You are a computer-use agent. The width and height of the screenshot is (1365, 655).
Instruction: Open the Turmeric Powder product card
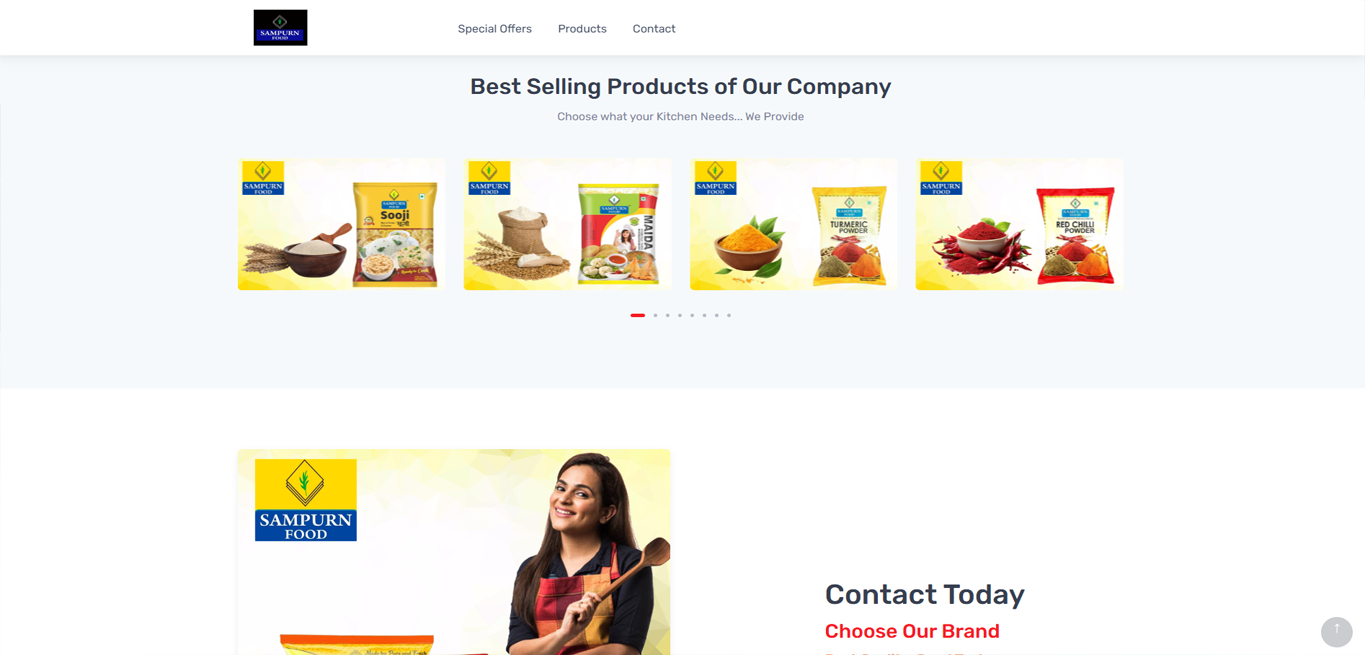click(x=793, y=224)
